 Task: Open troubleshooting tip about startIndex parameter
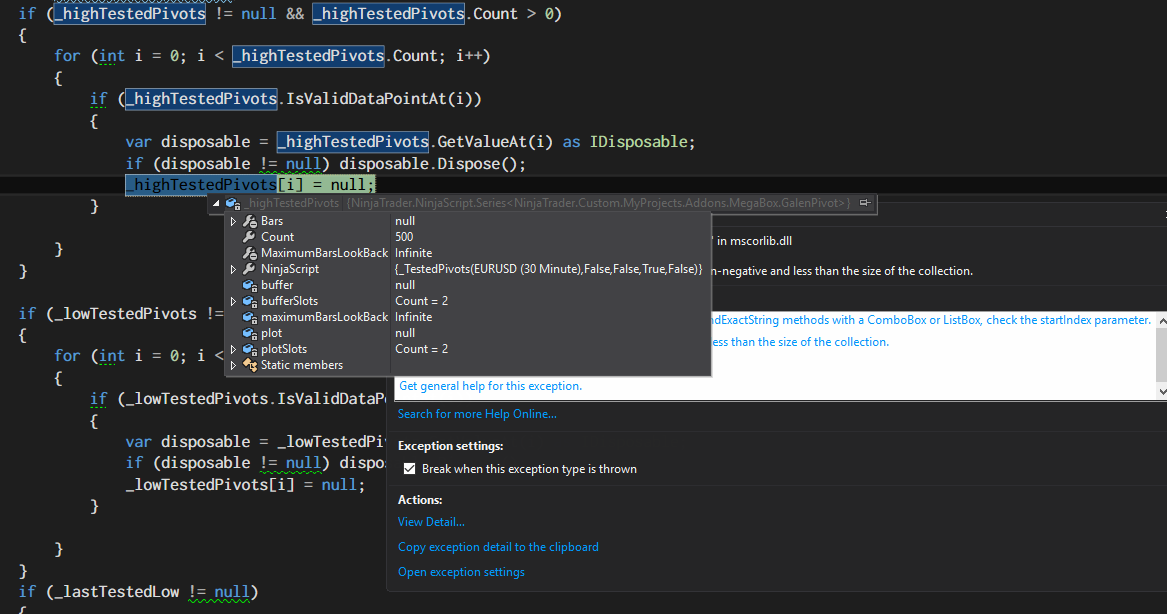[x=931, y=320]
